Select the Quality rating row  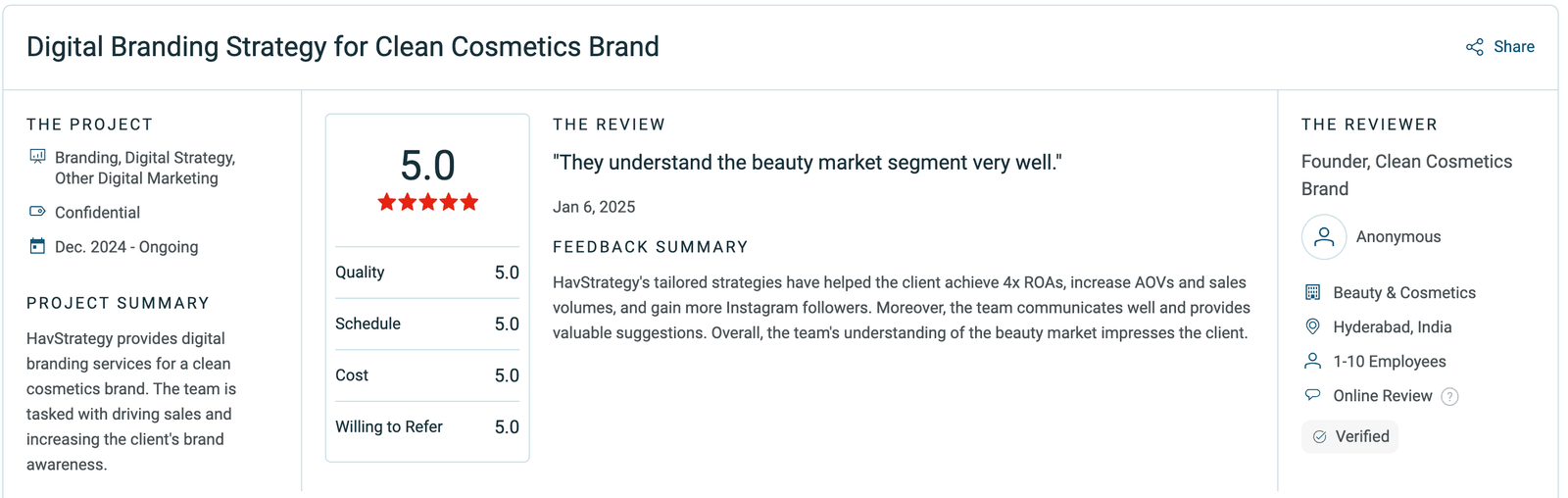click(427, 273)
